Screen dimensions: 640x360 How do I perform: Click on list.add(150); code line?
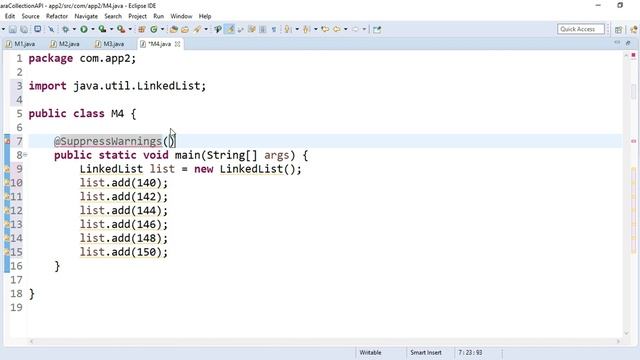click(124, 252)
